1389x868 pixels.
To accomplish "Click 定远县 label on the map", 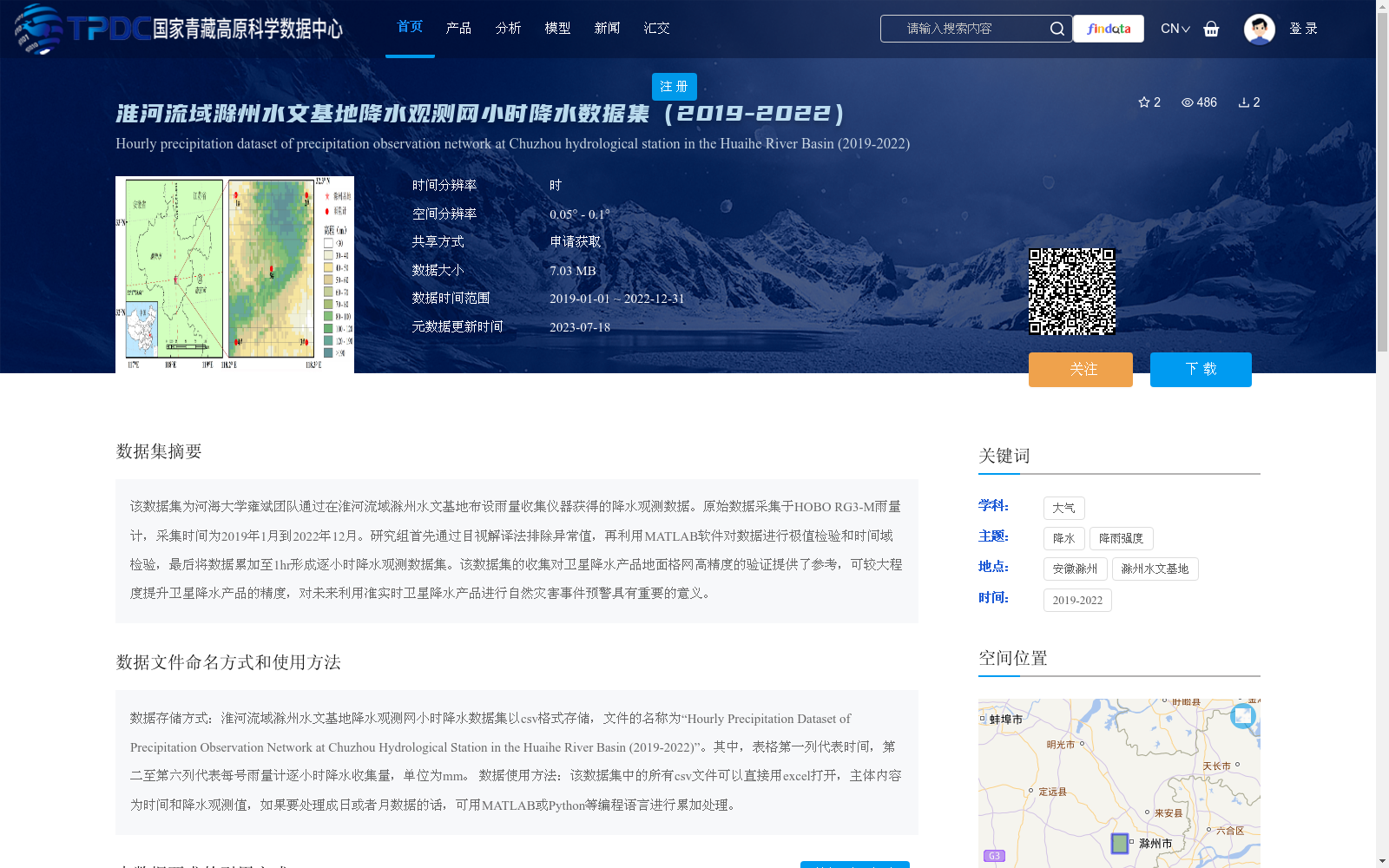I will [x=1053, y=792].
